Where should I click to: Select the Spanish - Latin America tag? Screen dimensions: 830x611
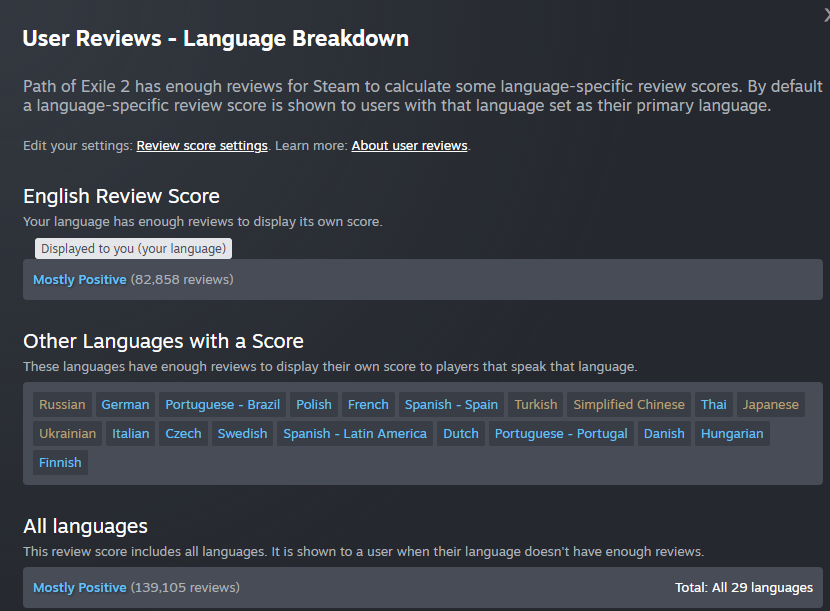tap(355, 434)
